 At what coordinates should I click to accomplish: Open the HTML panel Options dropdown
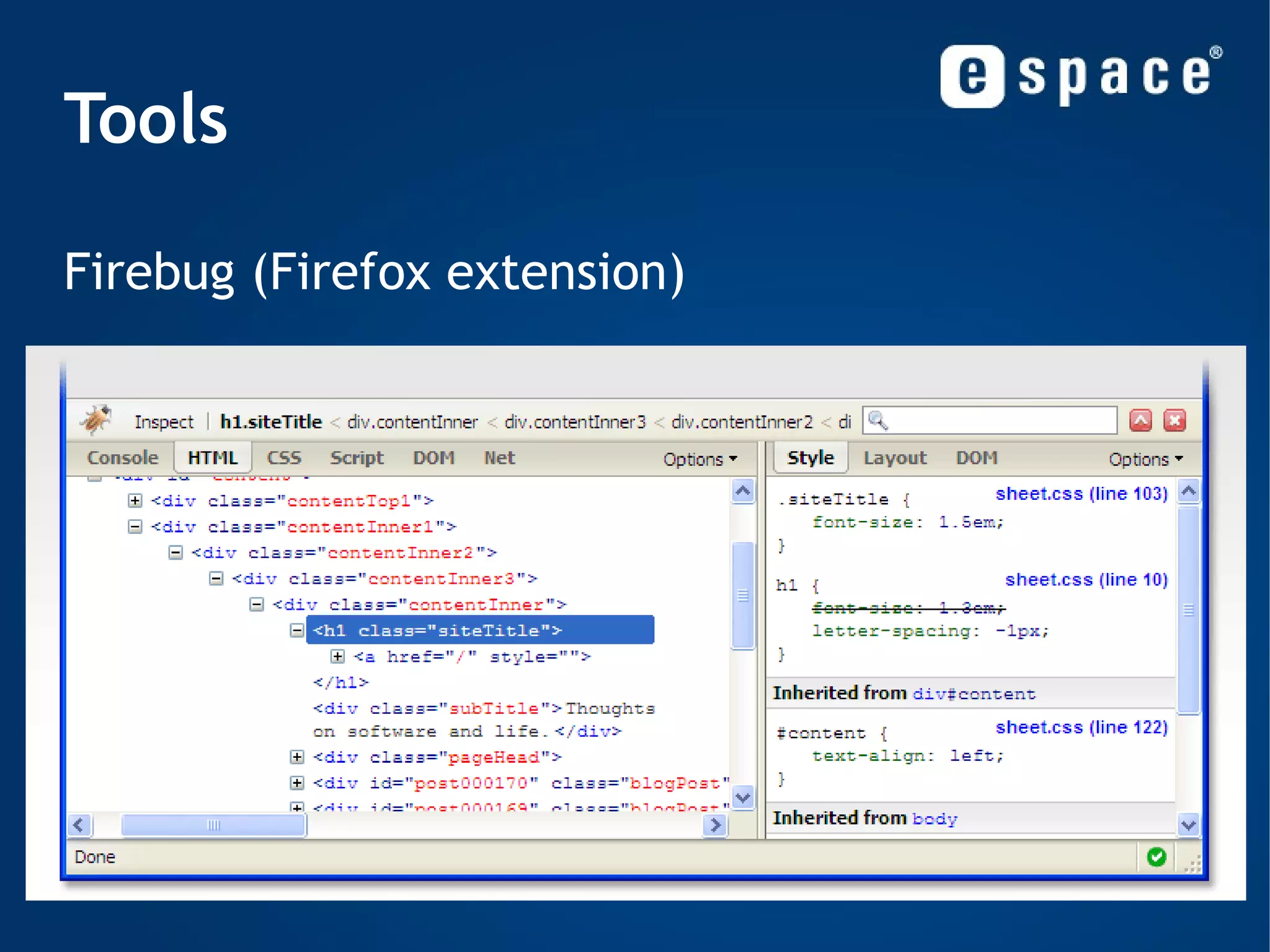click(x=699, y=459)
